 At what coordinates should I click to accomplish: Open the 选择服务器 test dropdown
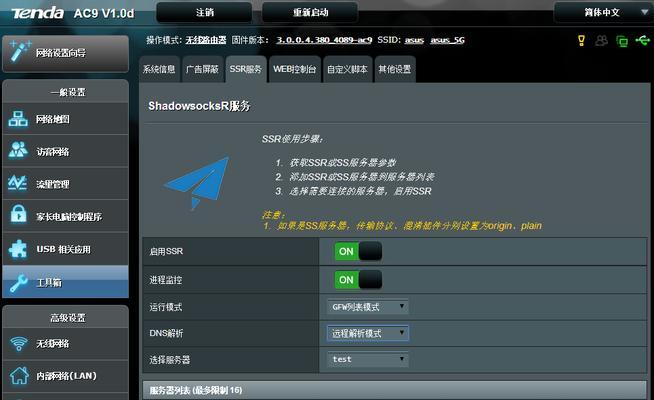click(x=367, y=359)
